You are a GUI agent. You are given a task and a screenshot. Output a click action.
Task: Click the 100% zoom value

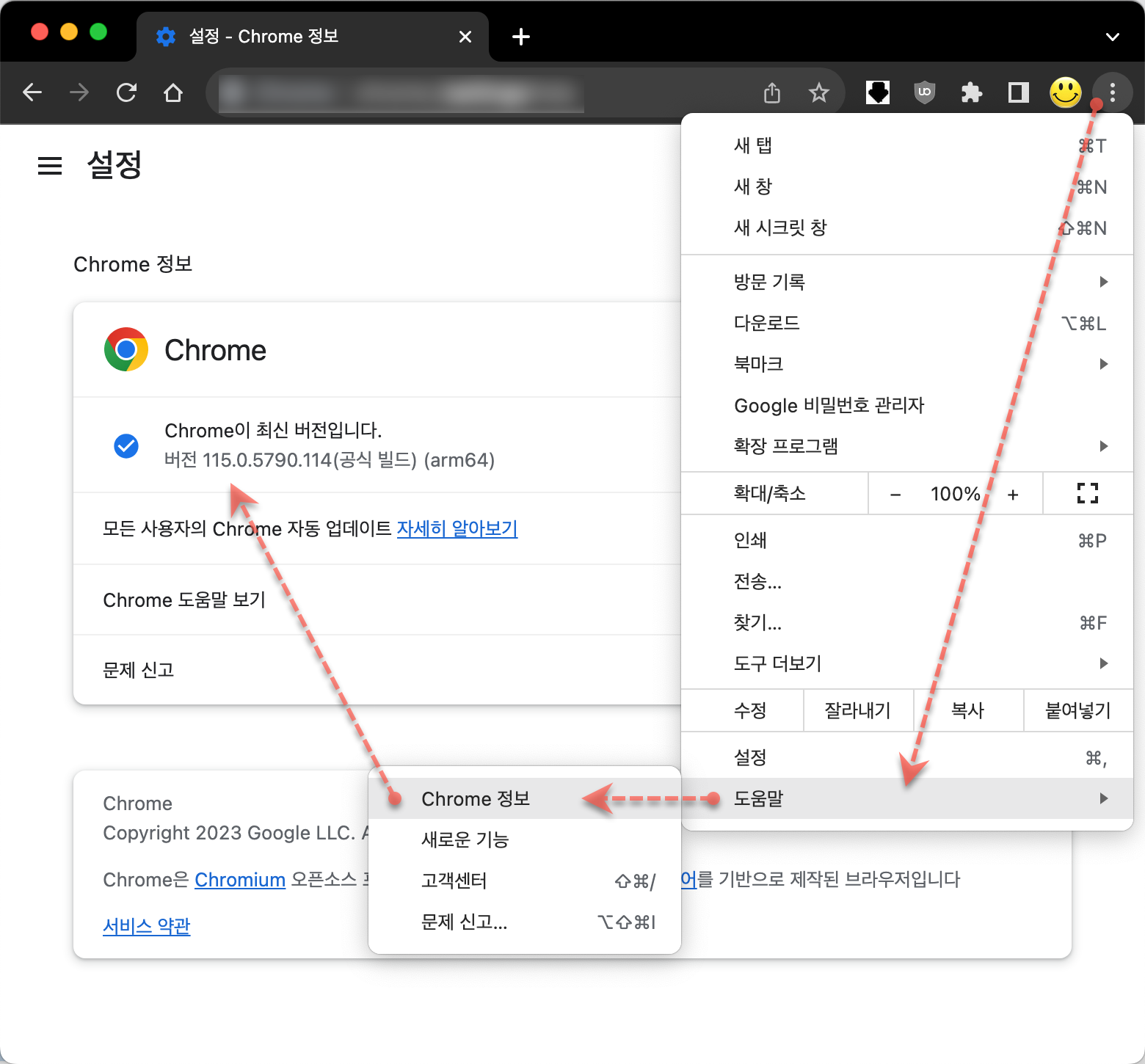click(x=955, y=494)
